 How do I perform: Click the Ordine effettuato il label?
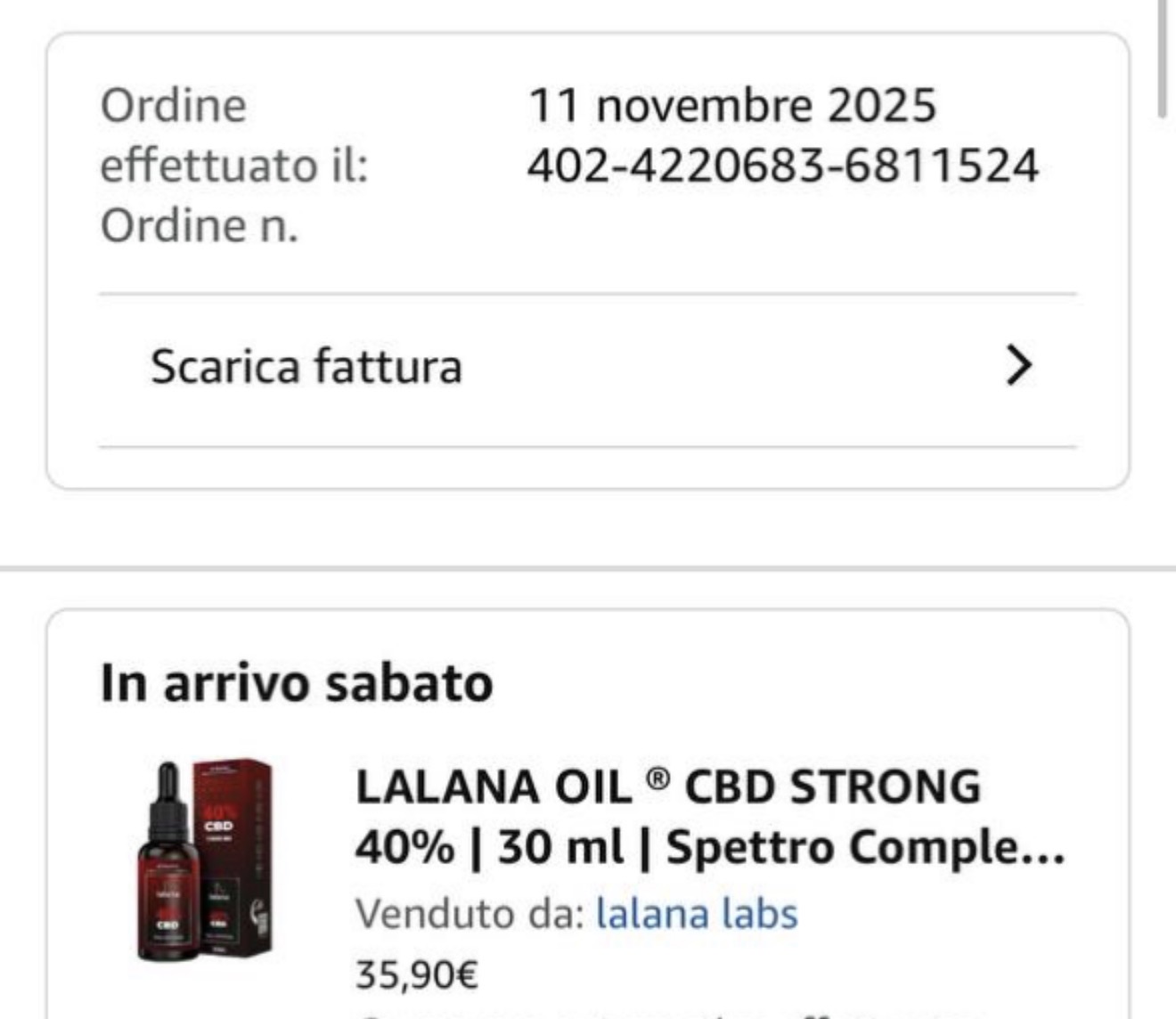tap(234, 135)
